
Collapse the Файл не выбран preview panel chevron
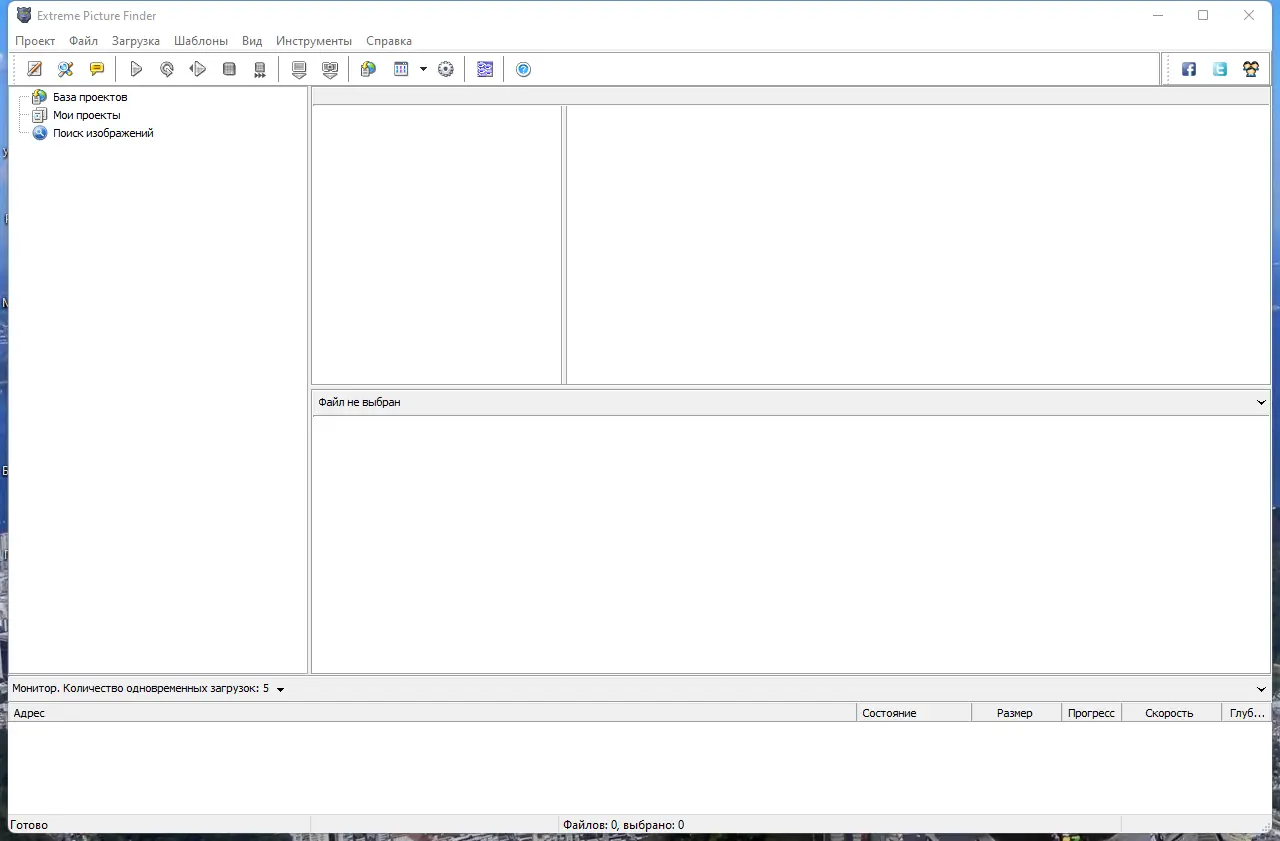(1261, 402)
